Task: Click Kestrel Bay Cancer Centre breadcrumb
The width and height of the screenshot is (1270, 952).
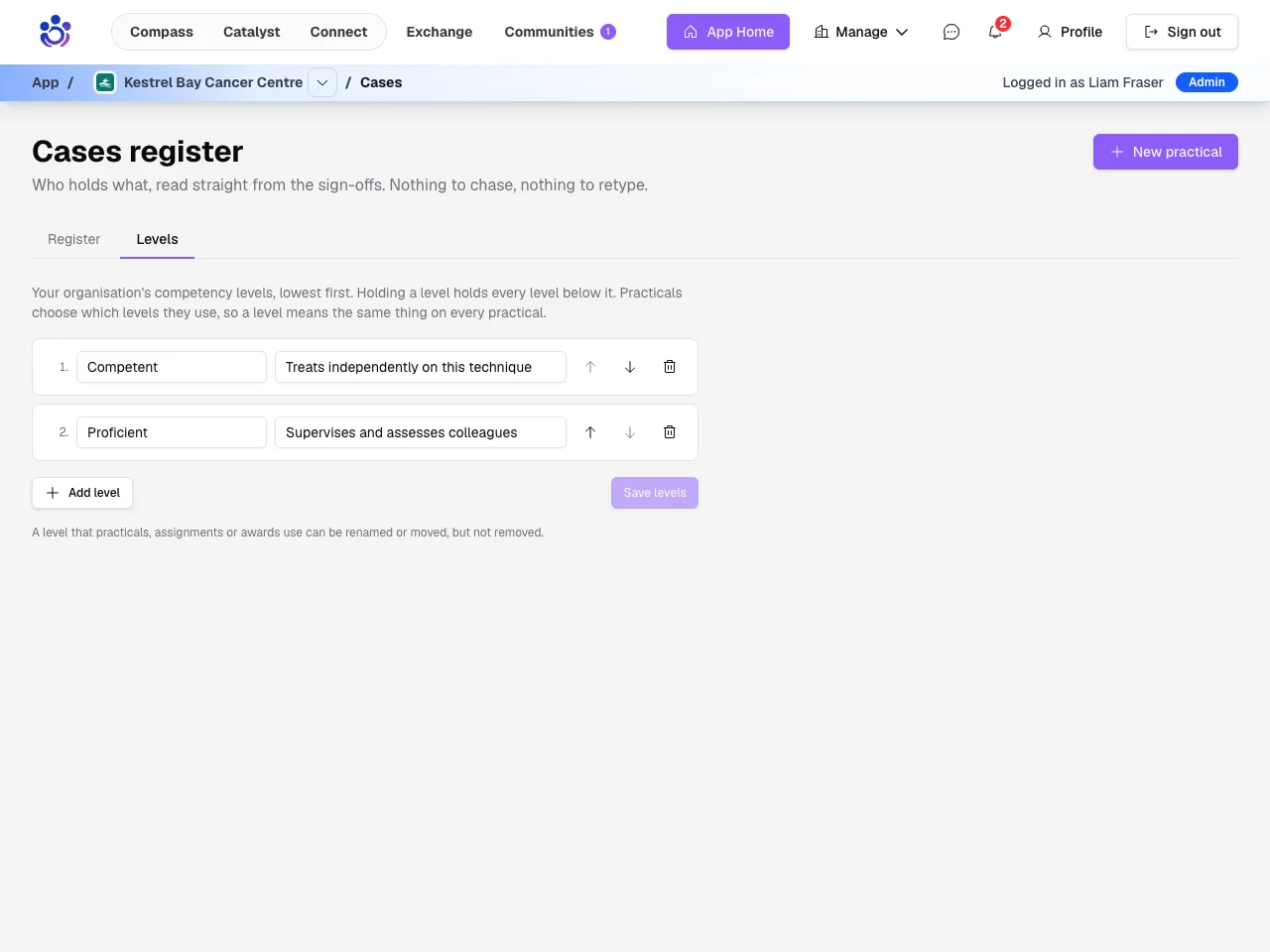Action: click(x=213, y=82)
